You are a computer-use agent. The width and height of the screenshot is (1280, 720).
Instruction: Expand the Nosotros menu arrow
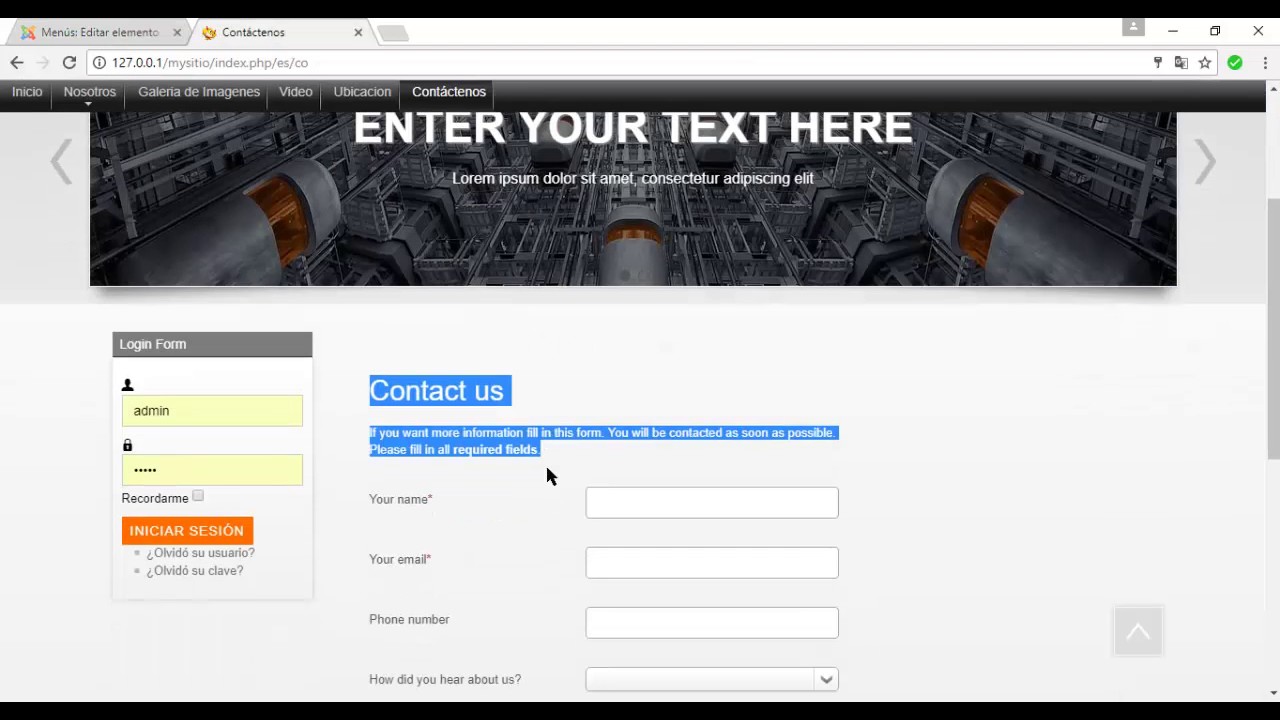click(x=88, y=104)
